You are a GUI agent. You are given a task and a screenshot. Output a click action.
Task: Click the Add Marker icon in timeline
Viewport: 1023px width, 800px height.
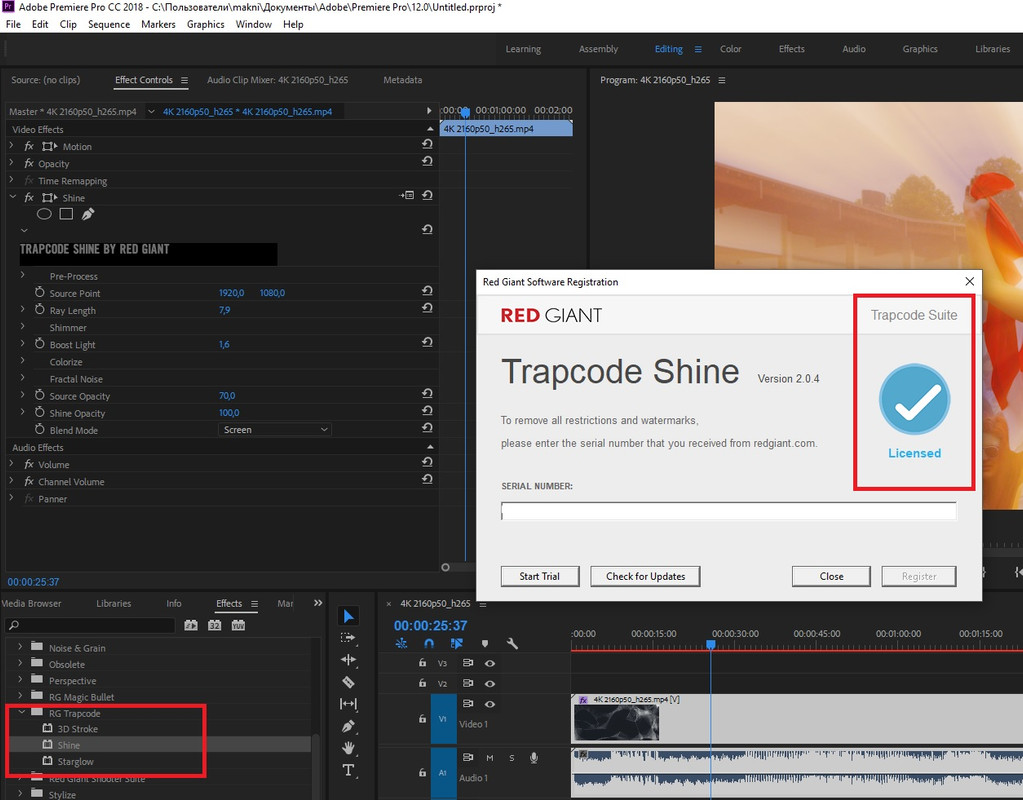(x=485, y=643)
